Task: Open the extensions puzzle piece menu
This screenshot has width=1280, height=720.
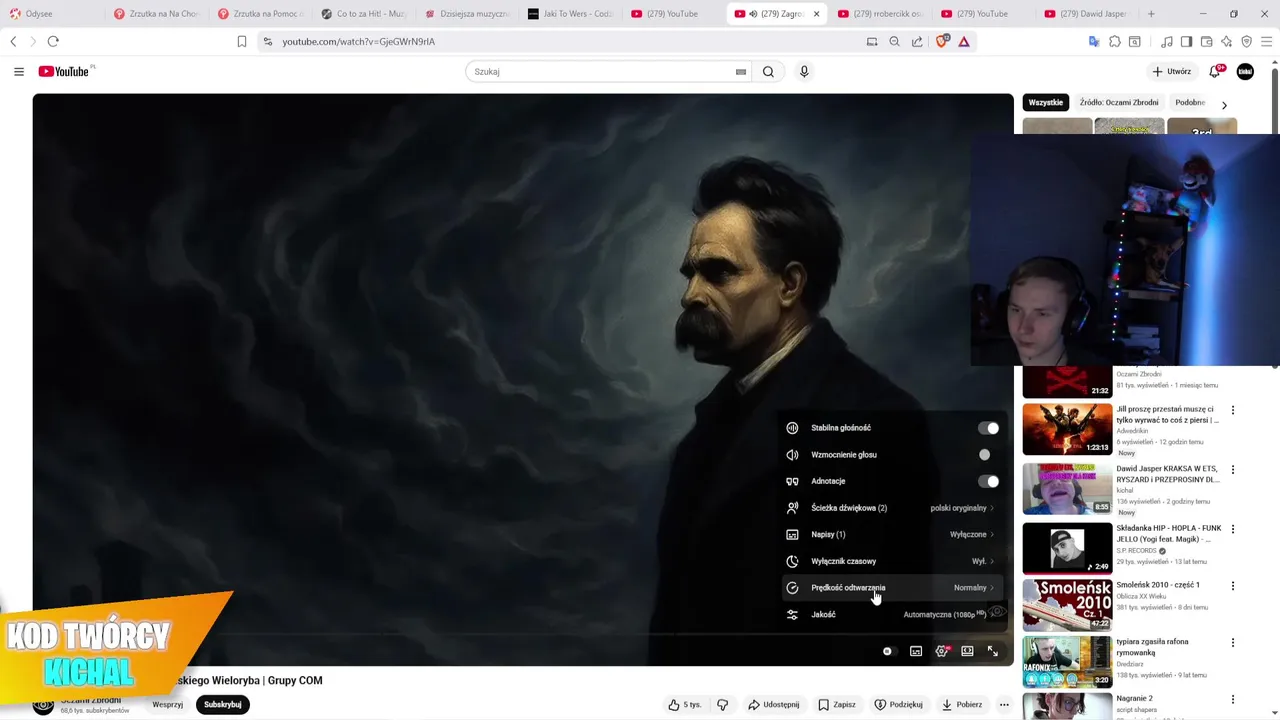Action: [x=1115, y=41]
